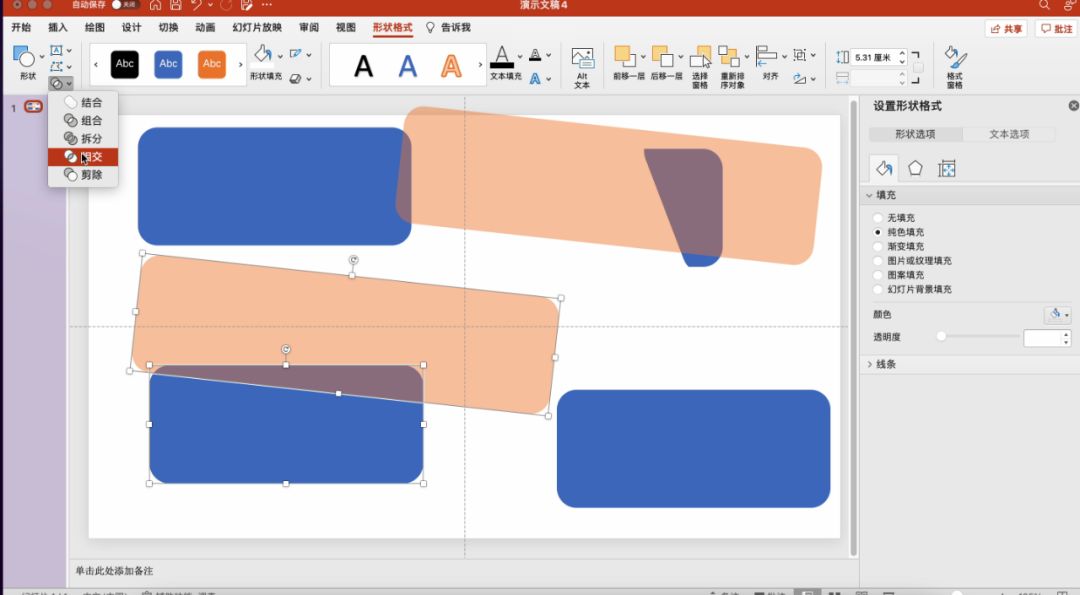Open the 文本填充 dropdown arrow
The height and width of the screenshot is (595, 1080).
(x=519, y=56)
